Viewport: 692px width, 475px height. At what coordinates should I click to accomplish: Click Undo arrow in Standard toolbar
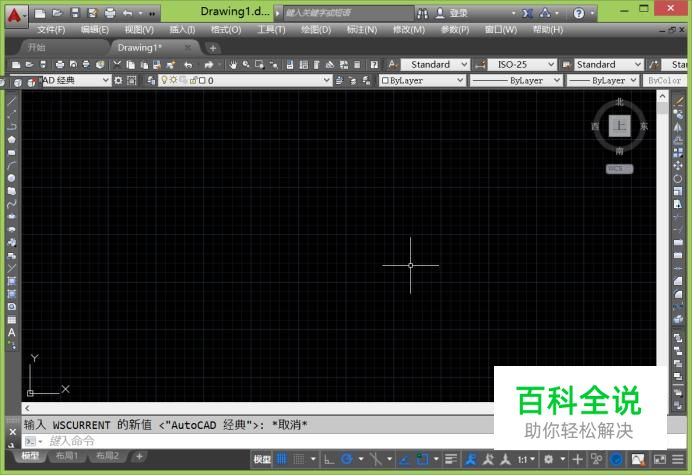188,65
